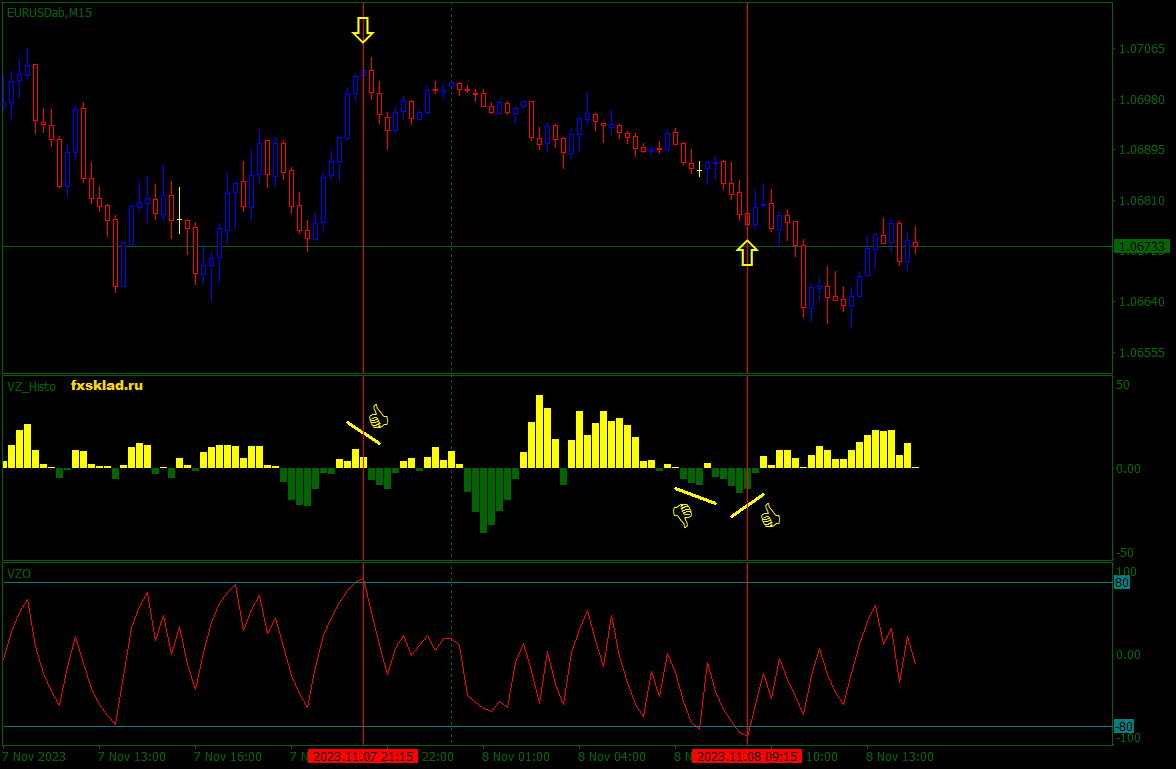Click the 1.06810 price scale value
The width and height of the screenshot is (1176, 769).
click(1142, 201)
